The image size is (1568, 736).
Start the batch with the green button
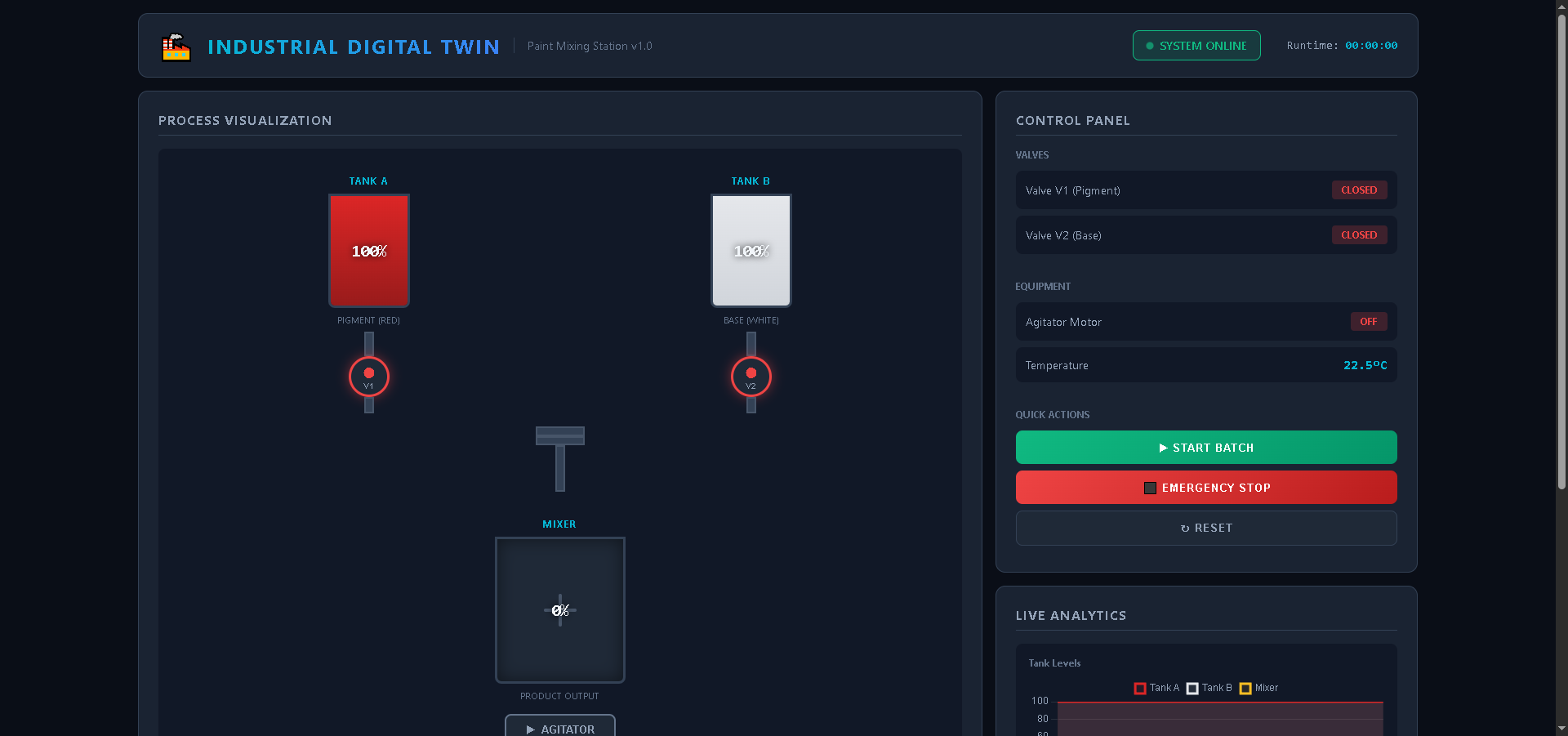pyautogui.click(x=1206, y=448)
